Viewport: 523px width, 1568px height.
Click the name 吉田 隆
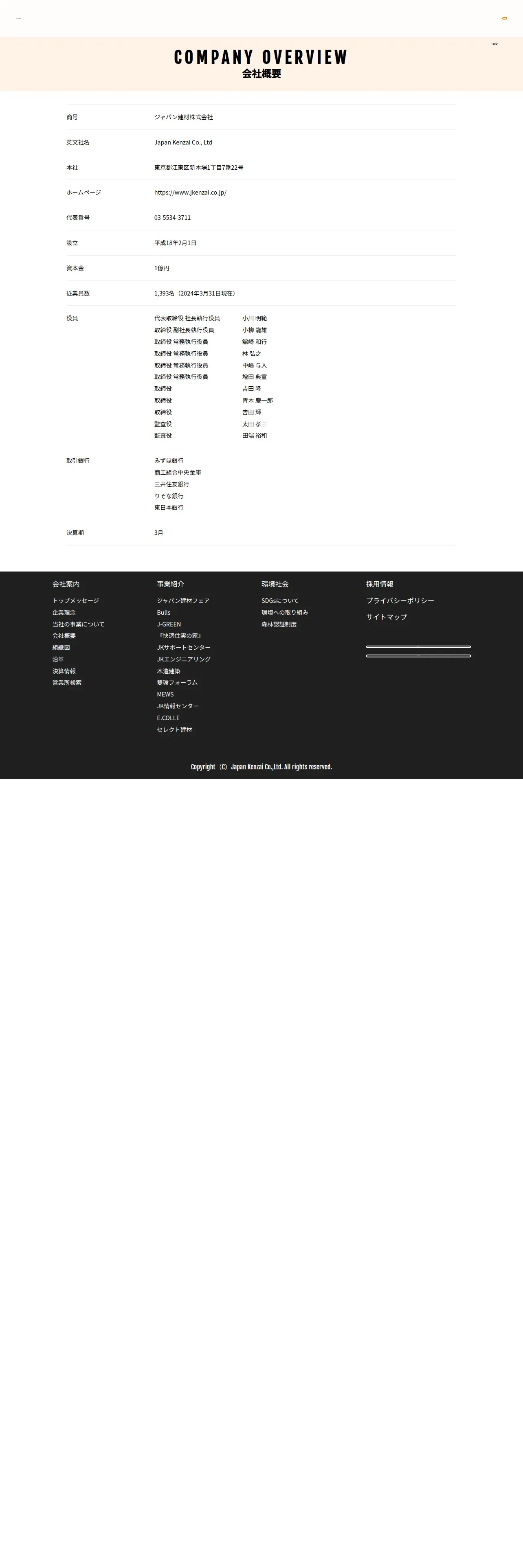click(x=251, y=388)
